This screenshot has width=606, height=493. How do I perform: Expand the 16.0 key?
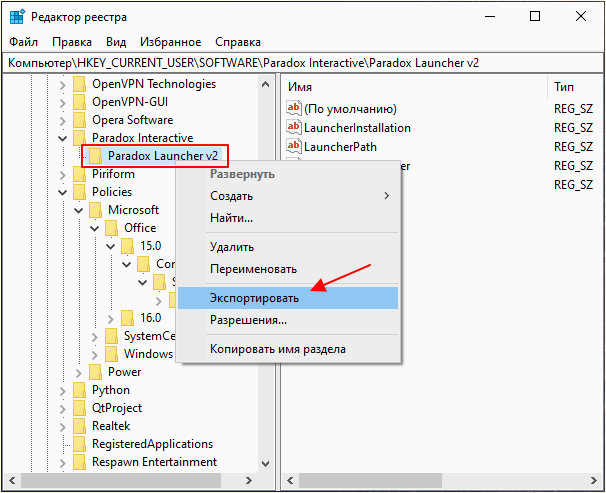(x=111, y=319)
